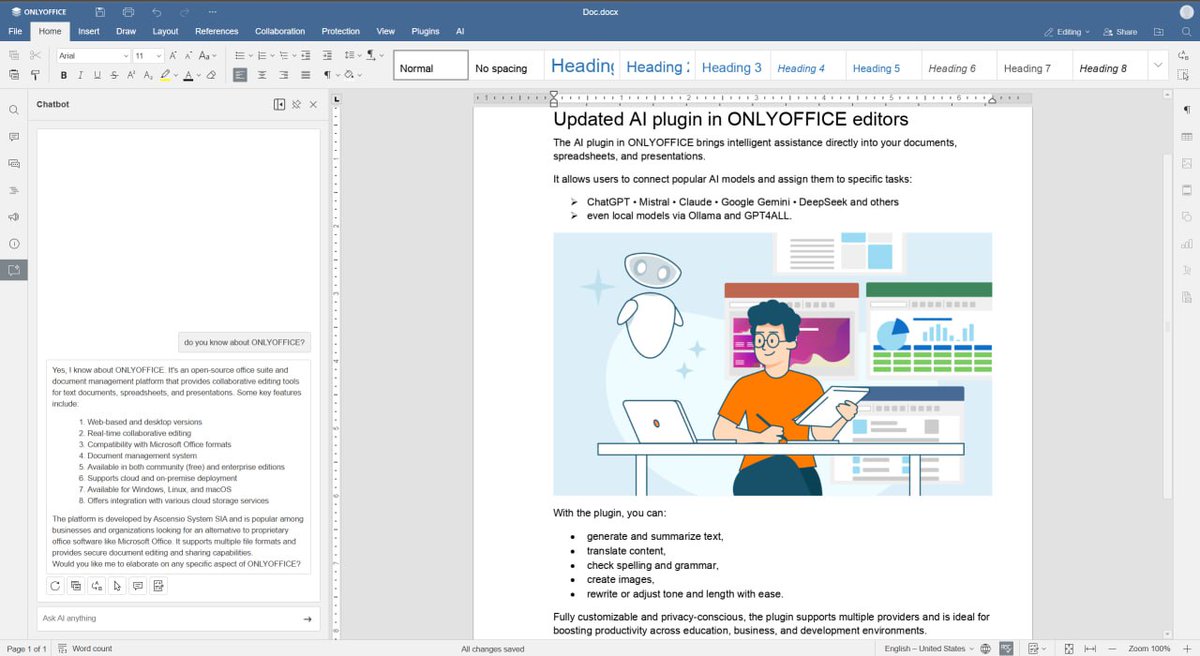
Task: Open English – United States language dropdown
Action: point(929,649)
